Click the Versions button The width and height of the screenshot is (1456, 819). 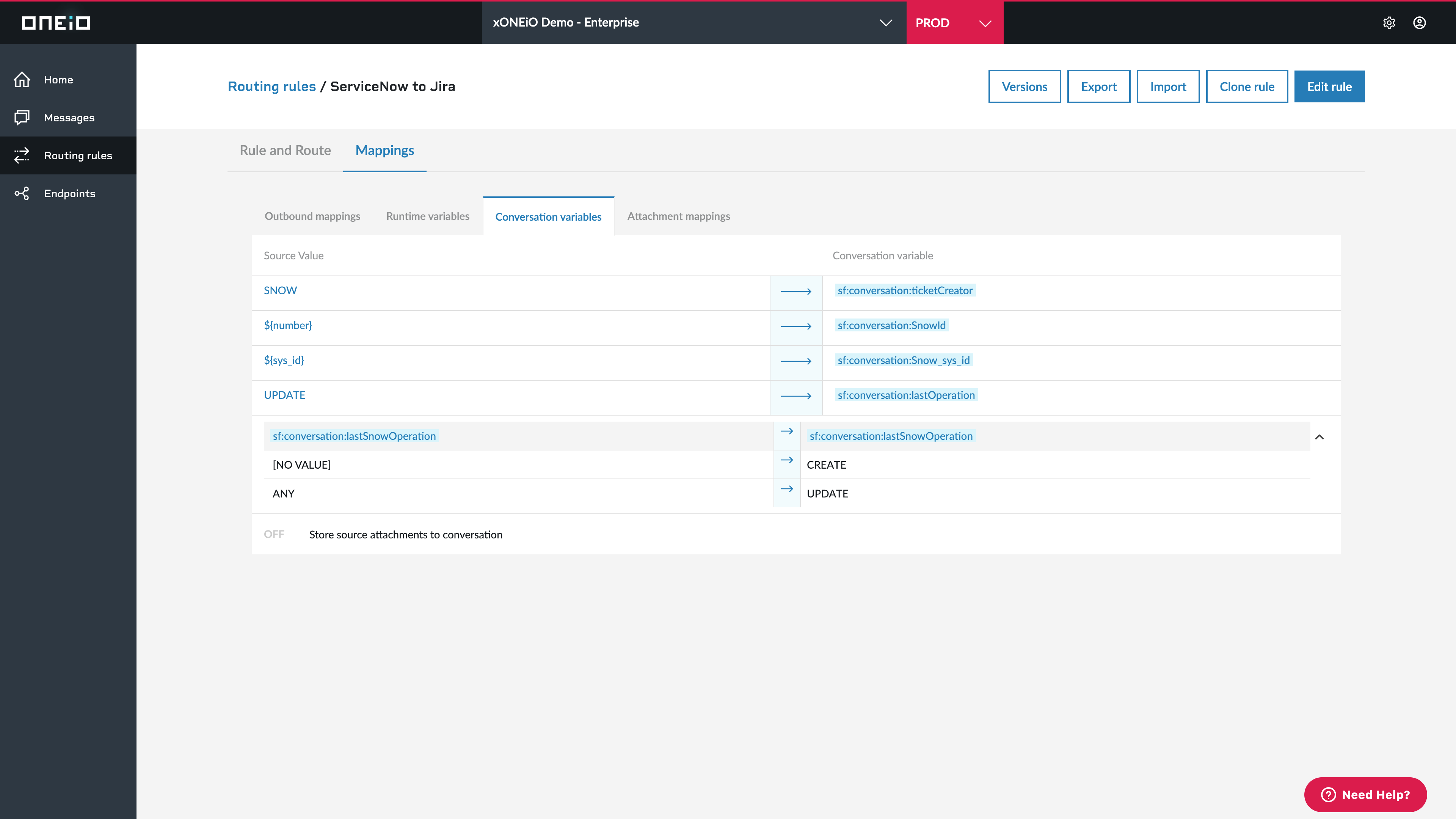point(1024,86)
